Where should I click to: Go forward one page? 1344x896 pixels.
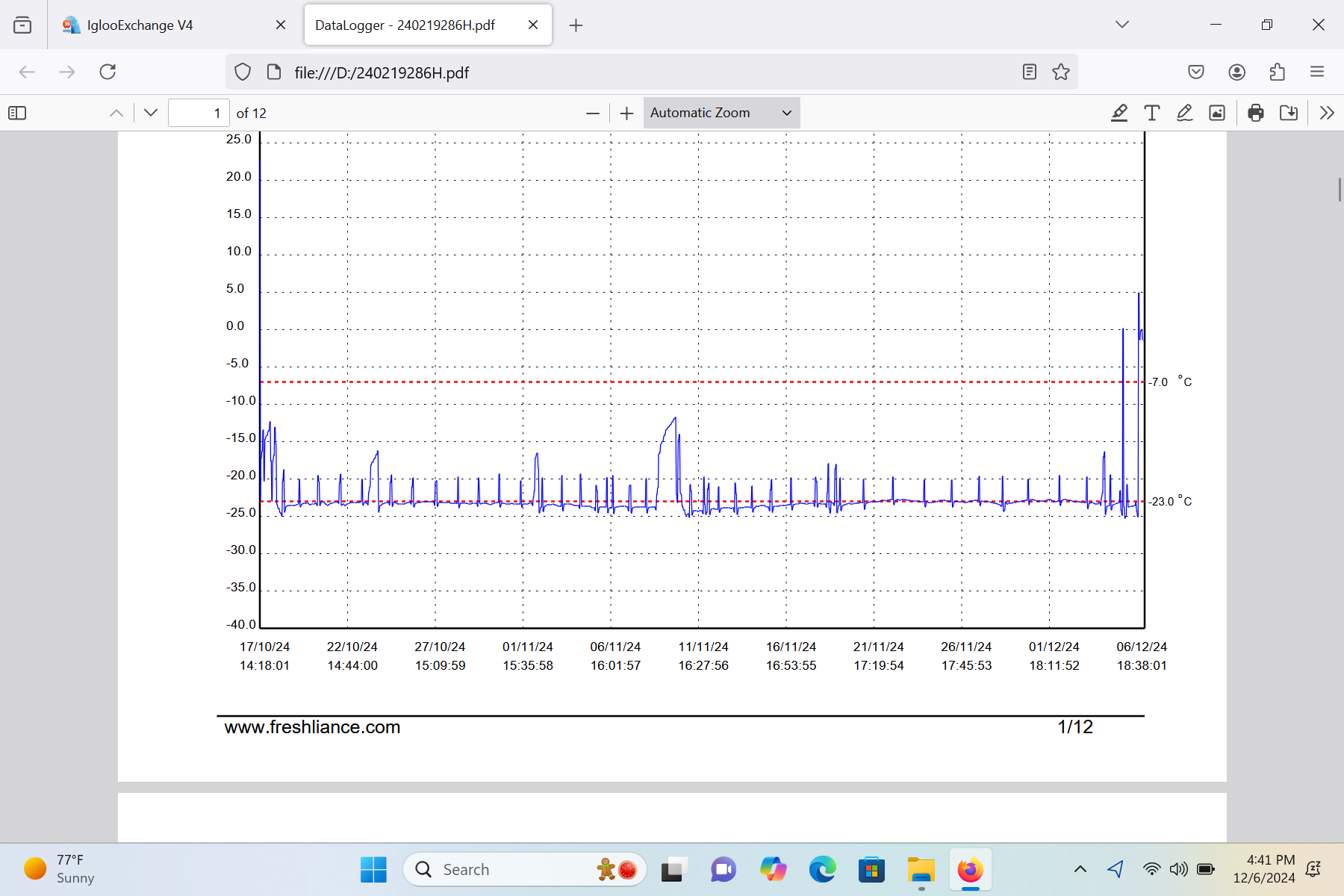[67, 72]
